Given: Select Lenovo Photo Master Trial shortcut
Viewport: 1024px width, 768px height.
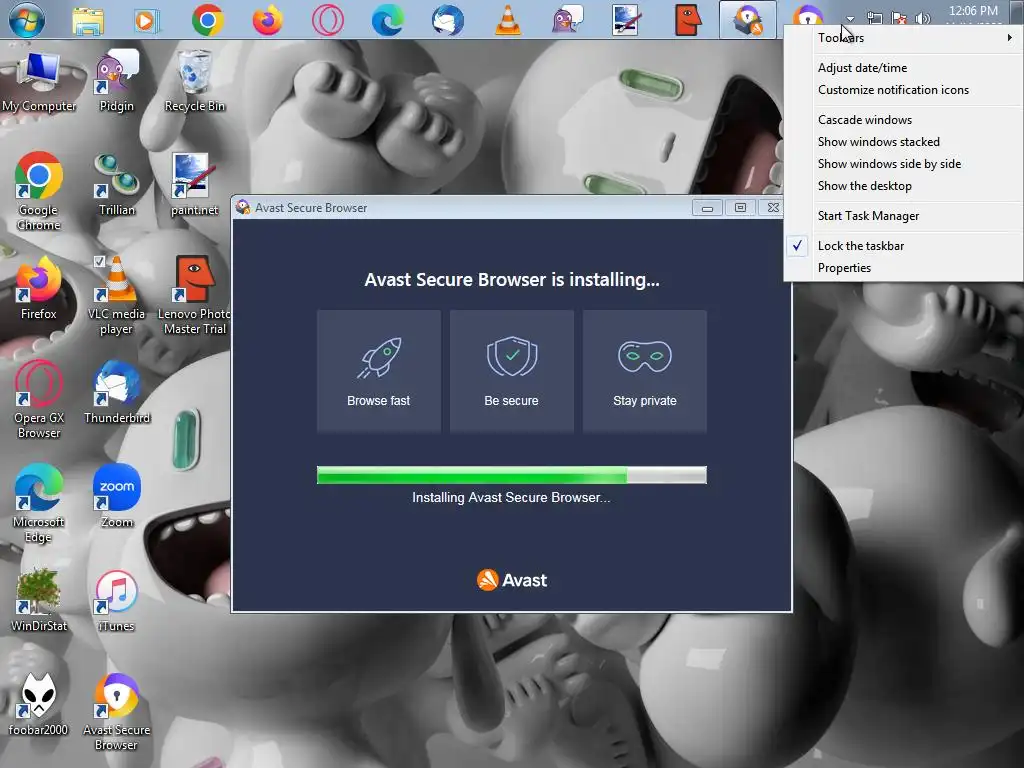Looking at the screenshot, I should (x=195, y=296).
